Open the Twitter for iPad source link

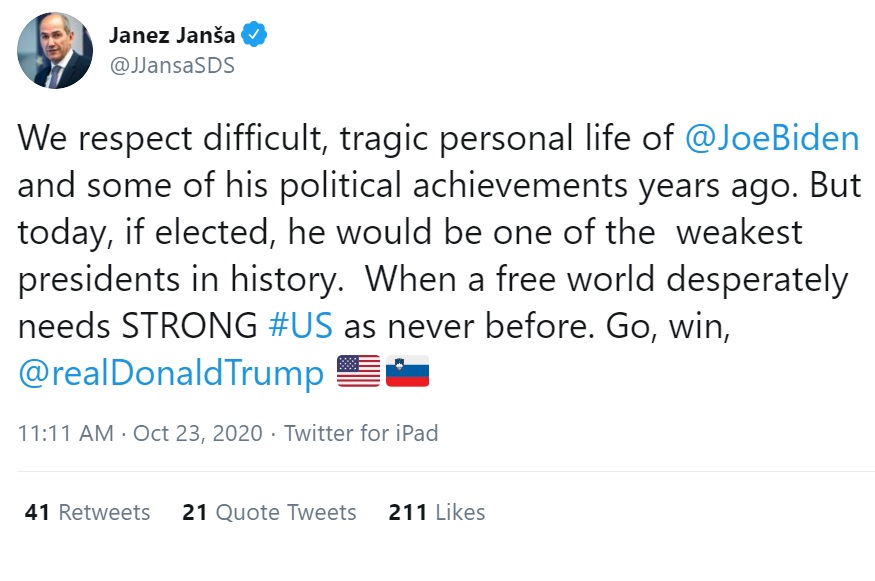361,433
